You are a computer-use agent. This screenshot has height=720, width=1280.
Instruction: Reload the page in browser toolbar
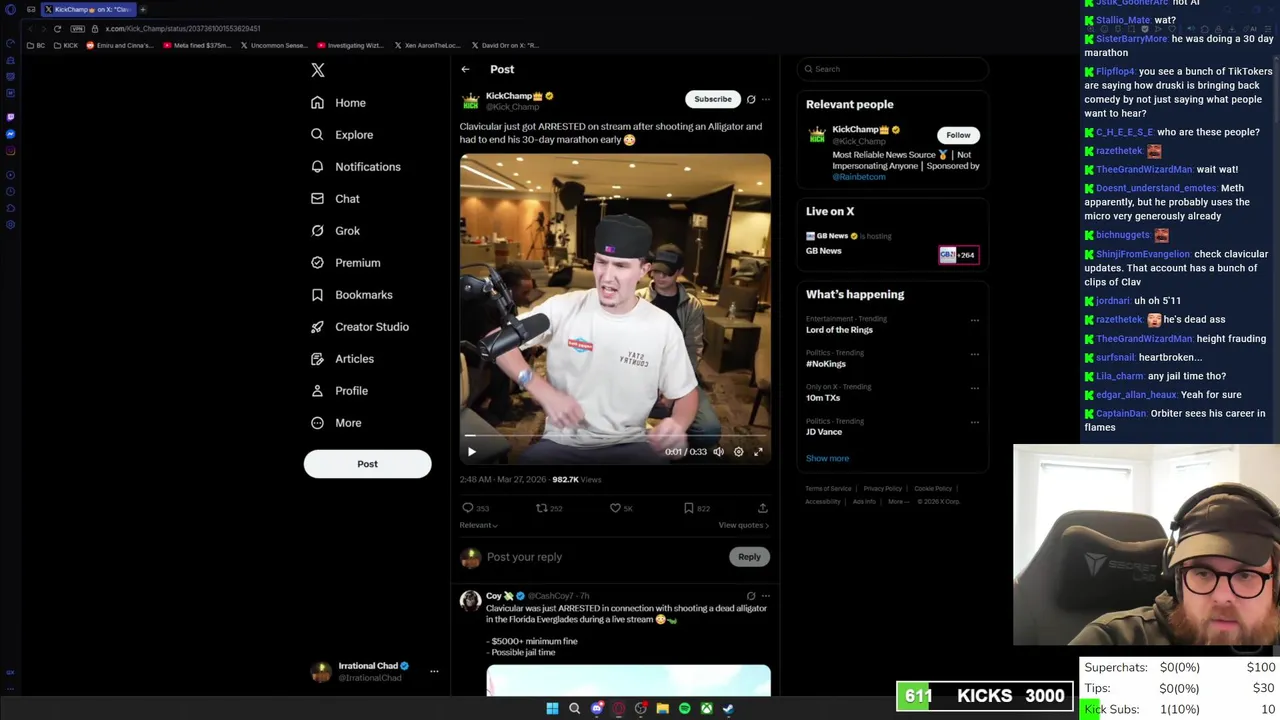coord(57,29)
